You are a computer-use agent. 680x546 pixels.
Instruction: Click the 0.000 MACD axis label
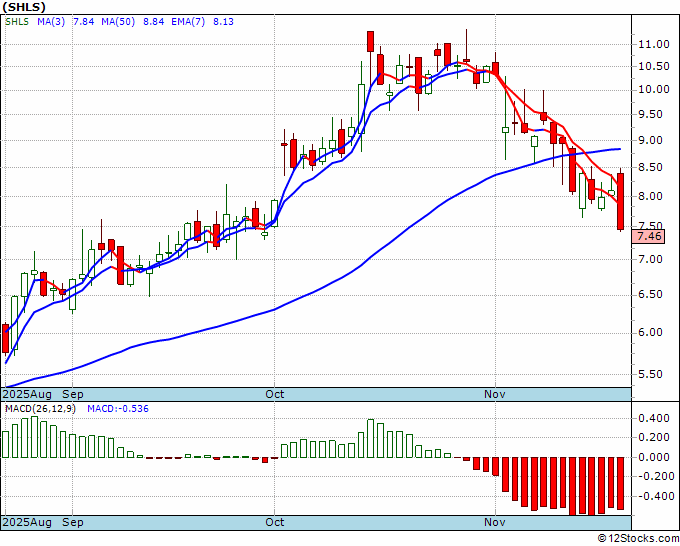point(654,457)
